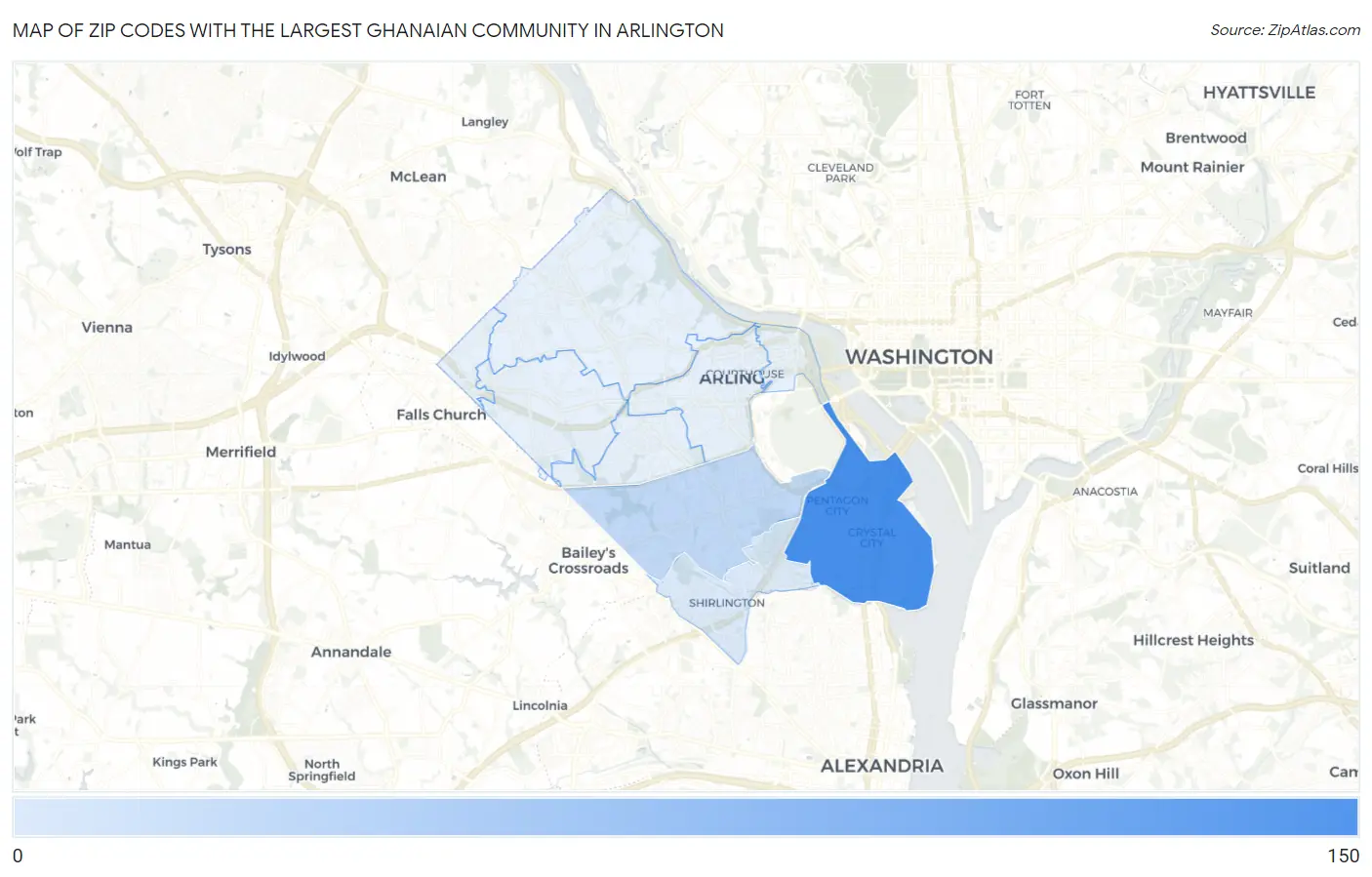The image size is (1372, 877).
Task: Click the SHIRLINGTON neighborhood label
Action: point(726,603)
